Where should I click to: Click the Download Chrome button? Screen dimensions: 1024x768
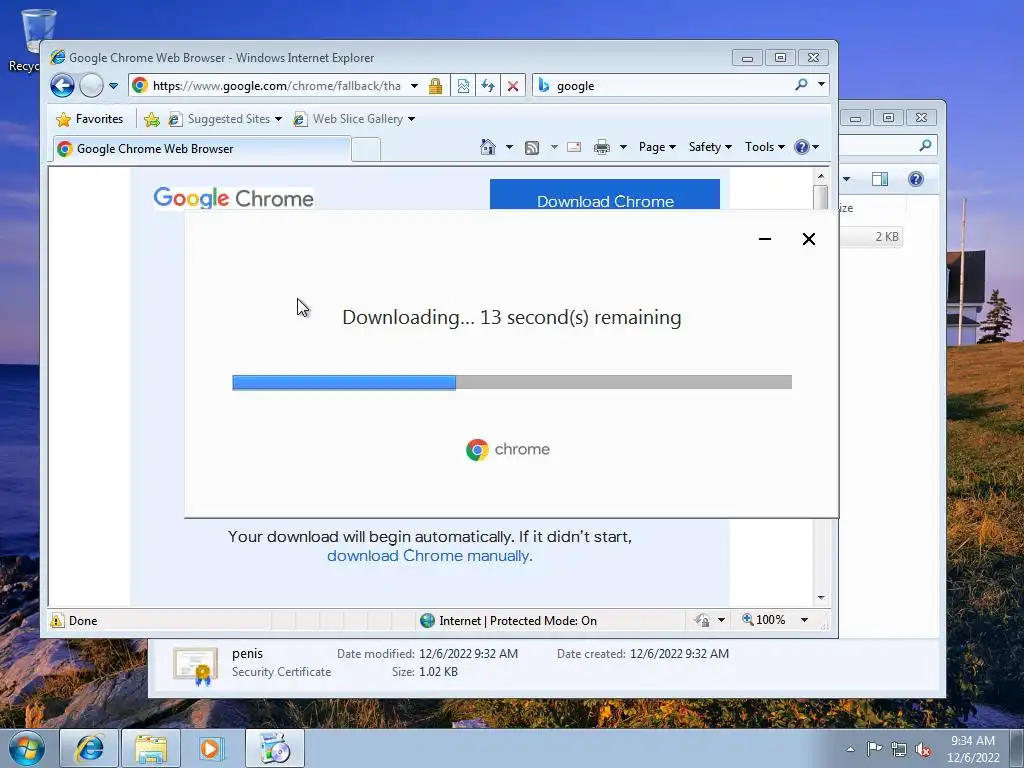[x=605, y=195]
